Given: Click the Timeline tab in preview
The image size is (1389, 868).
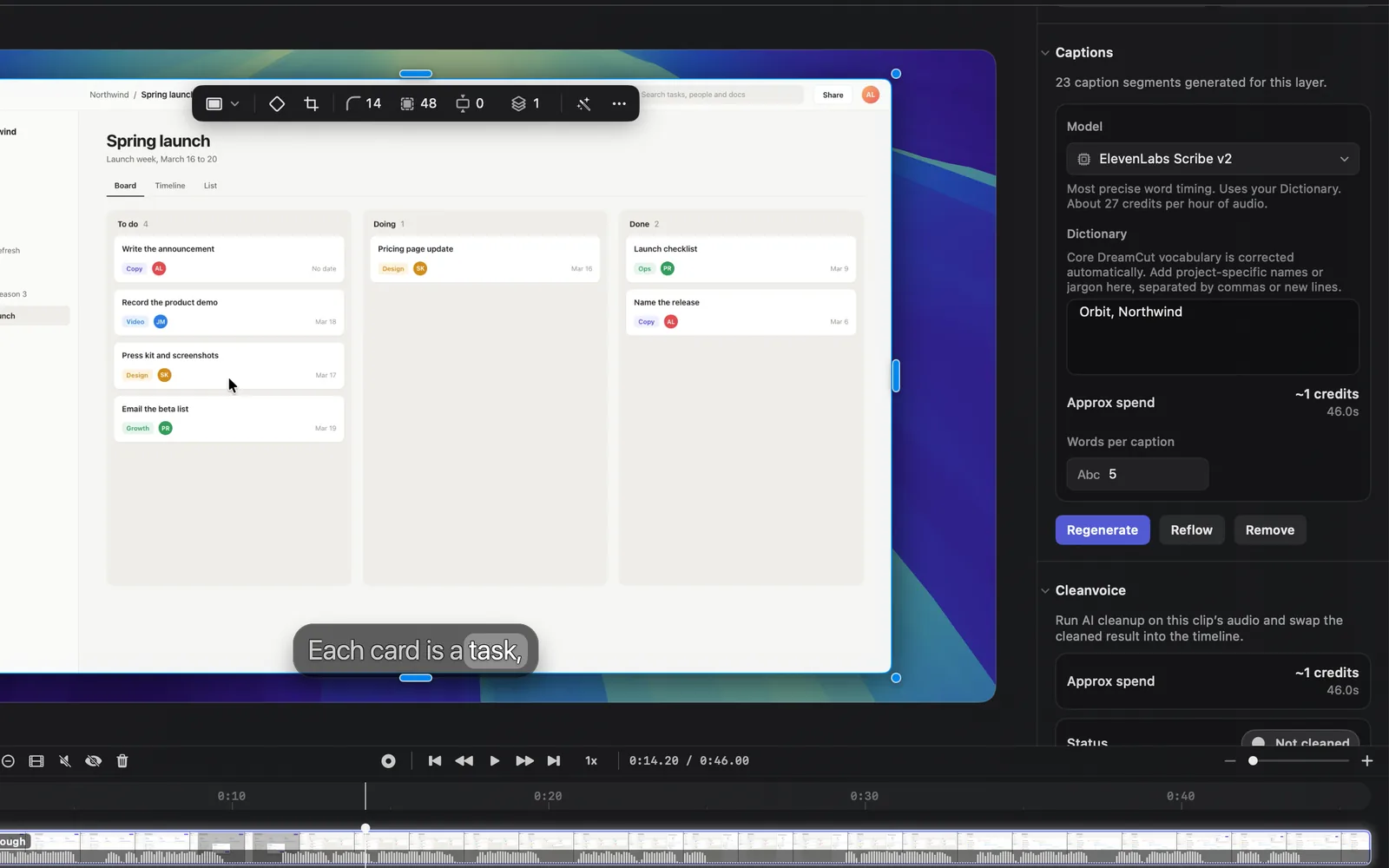Looking at the screenshot, I should click(170, 186).
